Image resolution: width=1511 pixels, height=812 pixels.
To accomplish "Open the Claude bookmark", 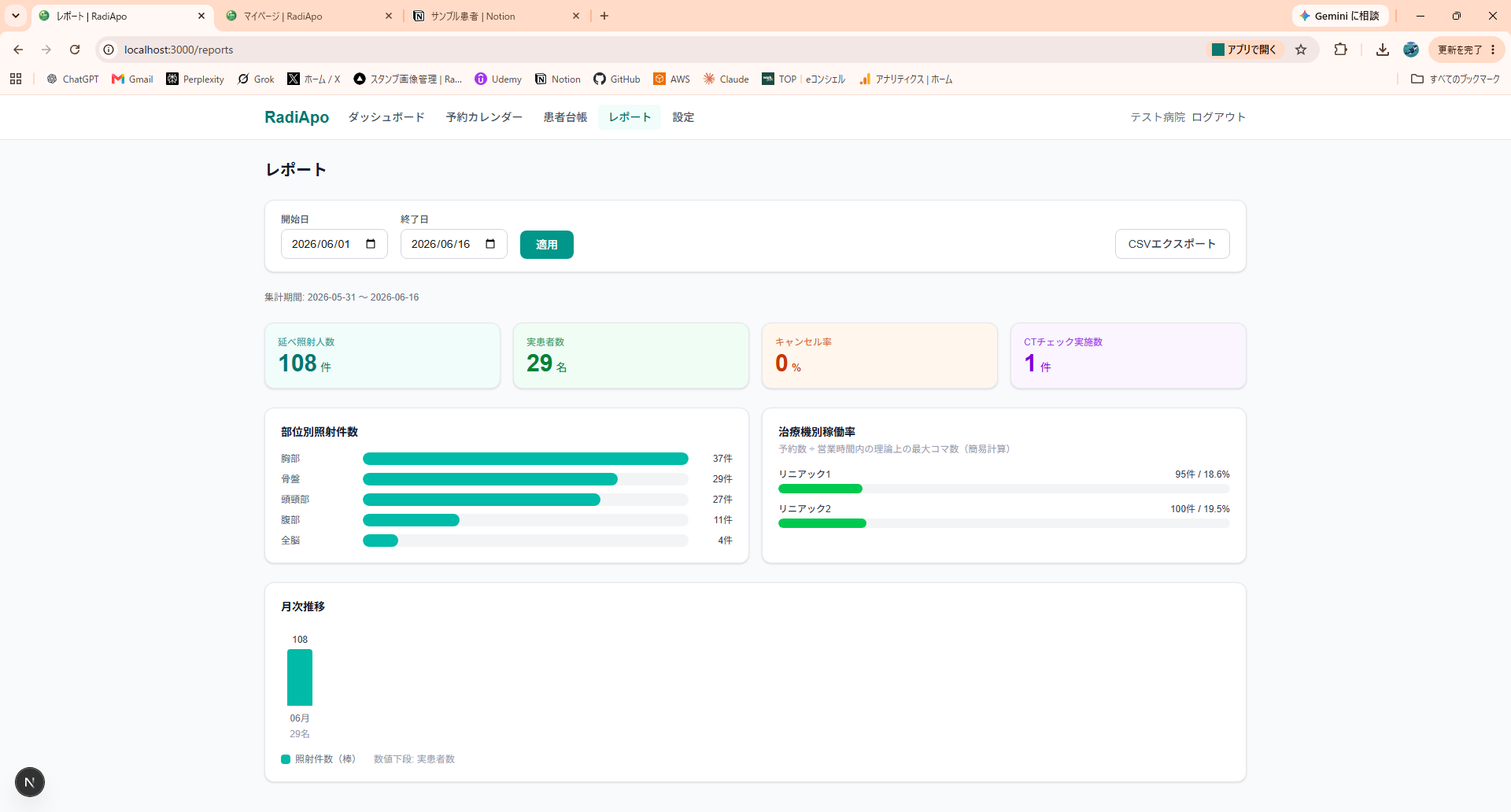I will coord(726,79).
